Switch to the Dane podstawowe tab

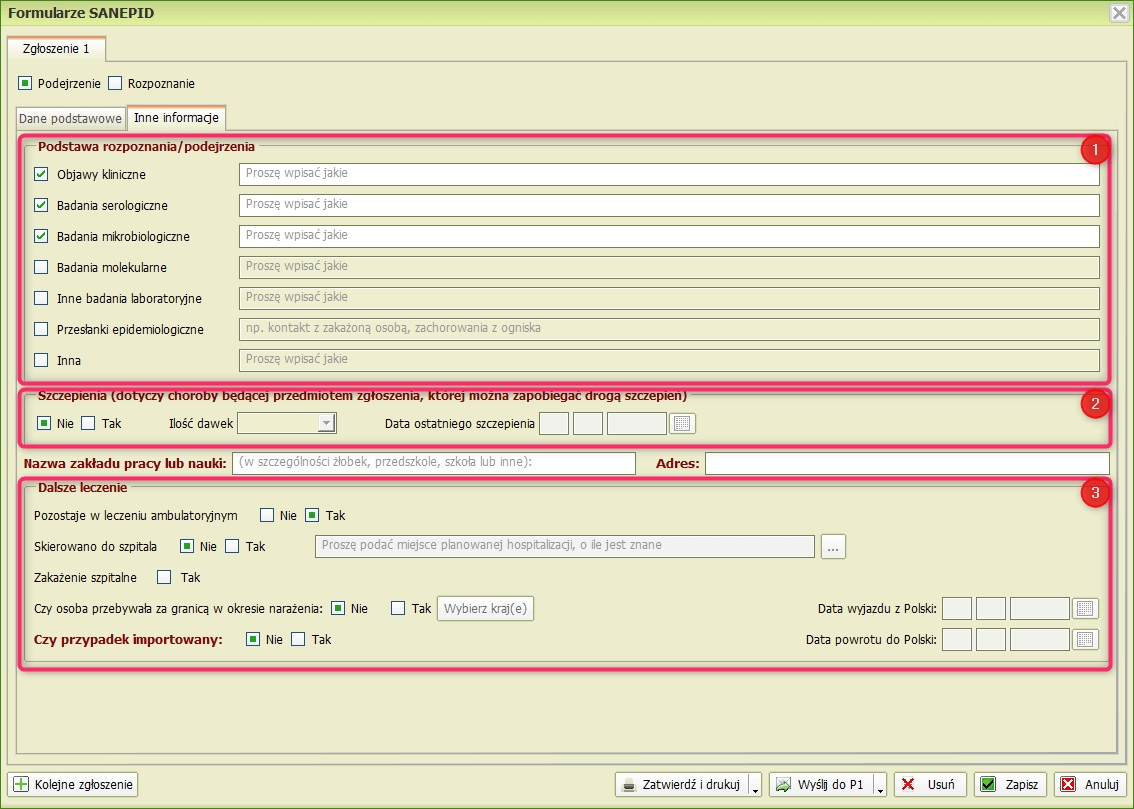point(71,118)
